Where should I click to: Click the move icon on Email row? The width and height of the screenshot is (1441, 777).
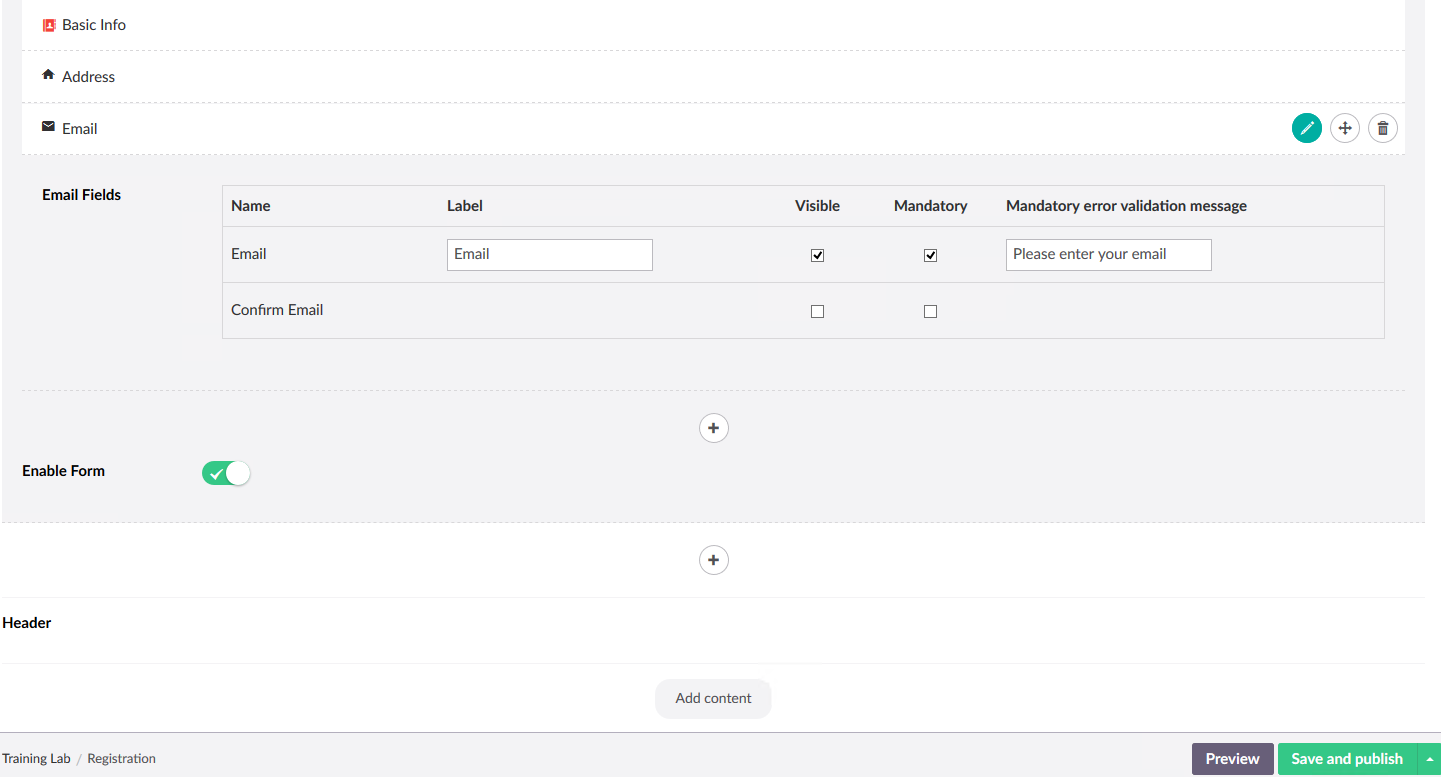1345,128
